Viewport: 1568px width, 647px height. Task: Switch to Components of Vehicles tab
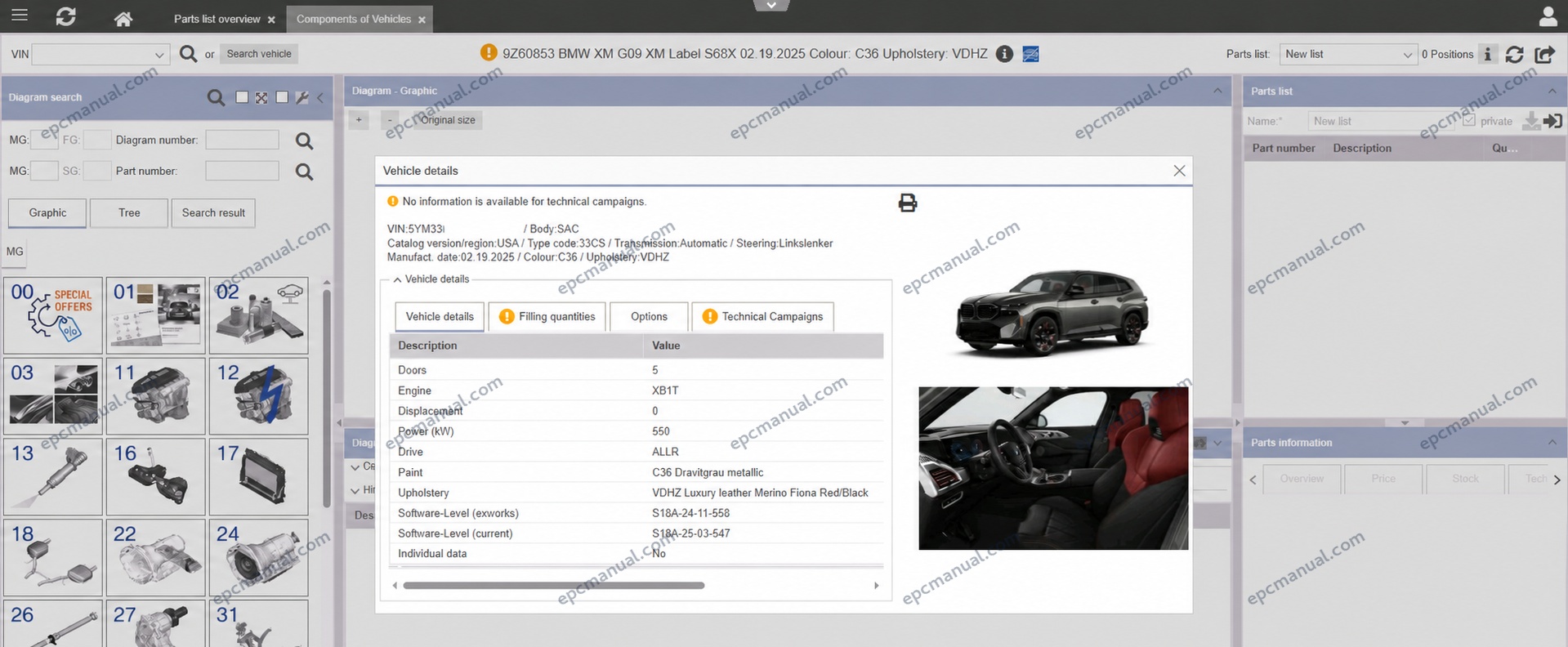coord(354,19)
